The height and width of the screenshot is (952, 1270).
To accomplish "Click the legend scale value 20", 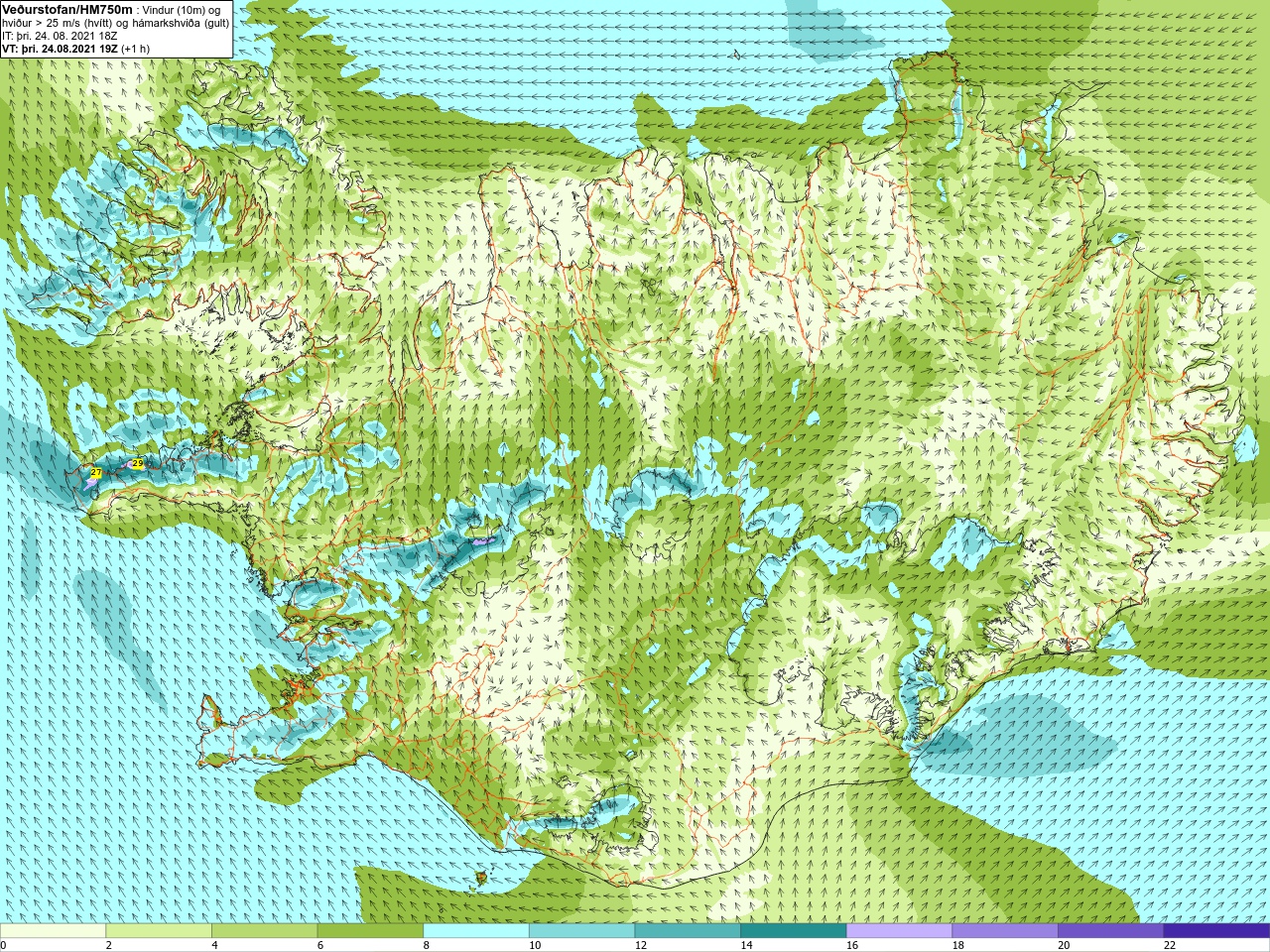I will [1064, 945].
